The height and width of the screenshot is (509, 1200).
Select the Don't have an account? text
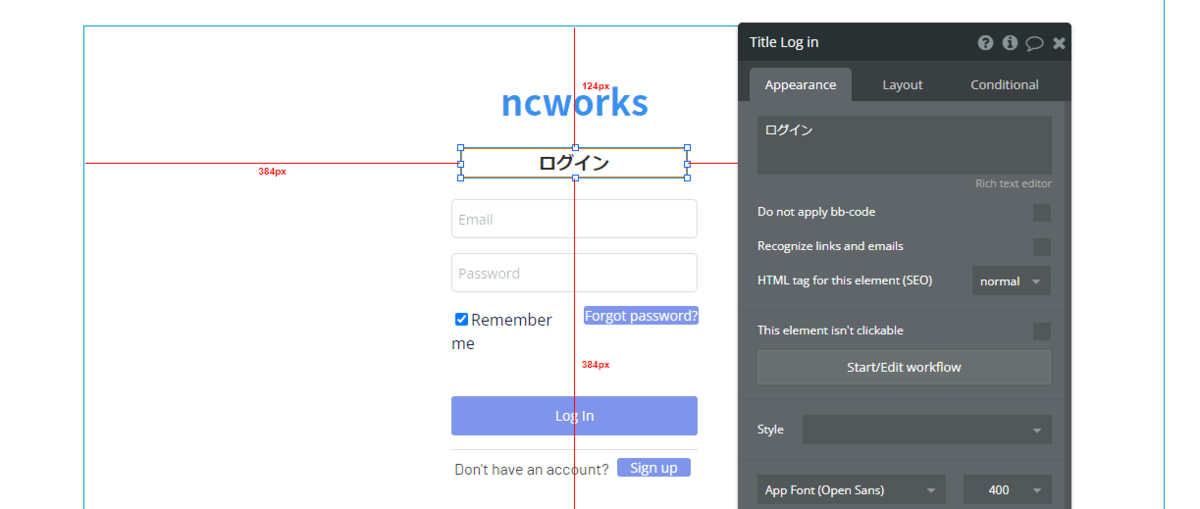tap(531, 469)
